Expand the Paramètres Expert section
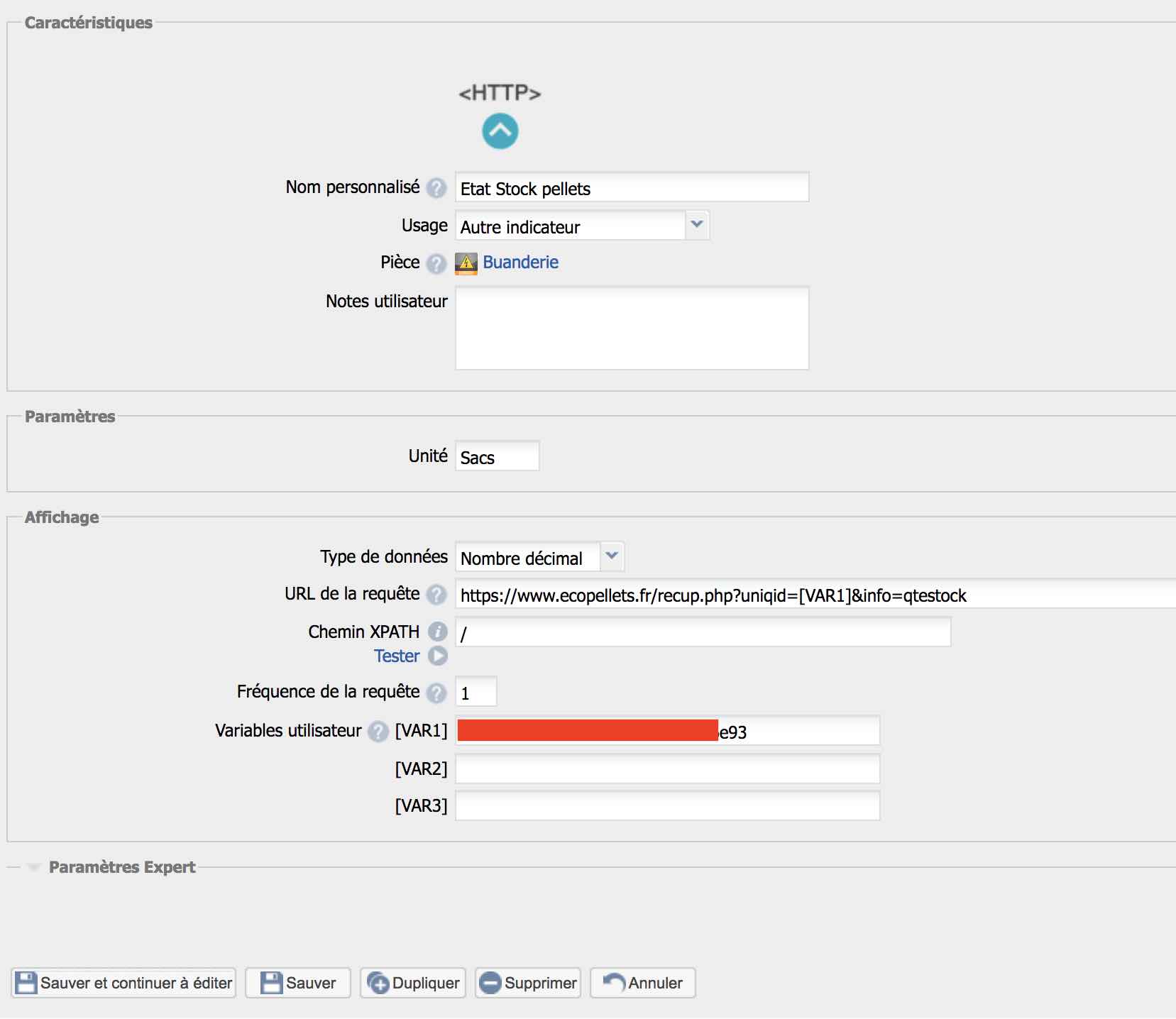This screenshot has width=1176, height=1019. pyautogui.click(x=121, y=867)
